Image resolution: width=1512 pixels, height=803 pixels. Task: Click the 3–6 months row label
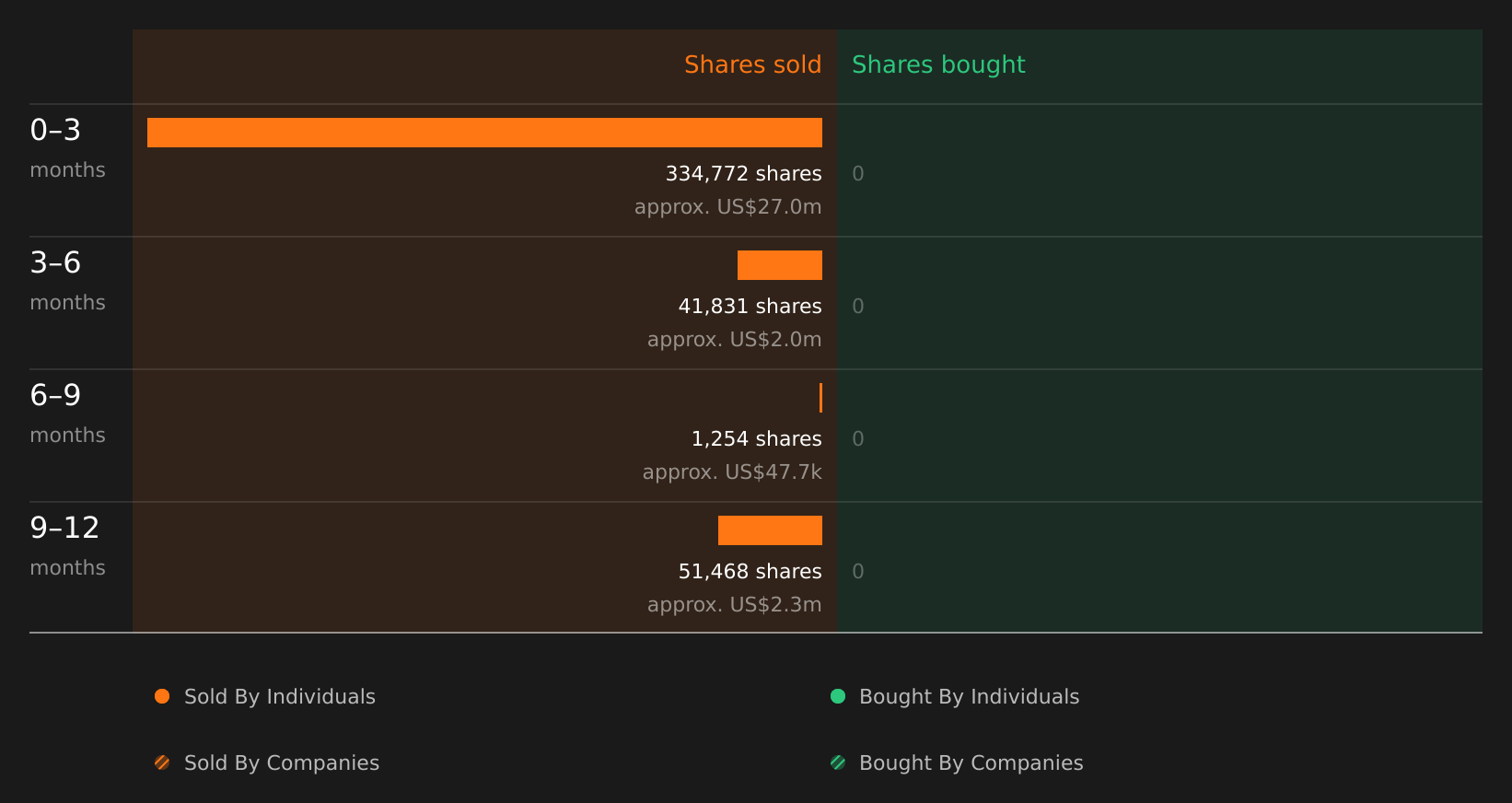[67, 281]
